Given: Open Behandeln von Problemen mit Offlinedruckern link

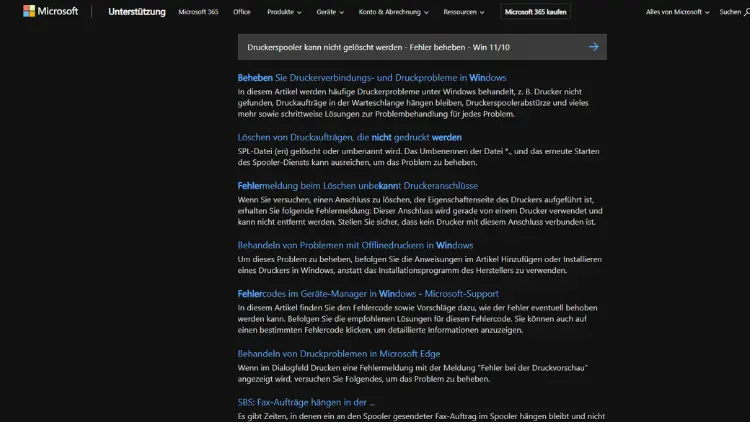Looking at the screenshot, I should click(x=355, y=245).
